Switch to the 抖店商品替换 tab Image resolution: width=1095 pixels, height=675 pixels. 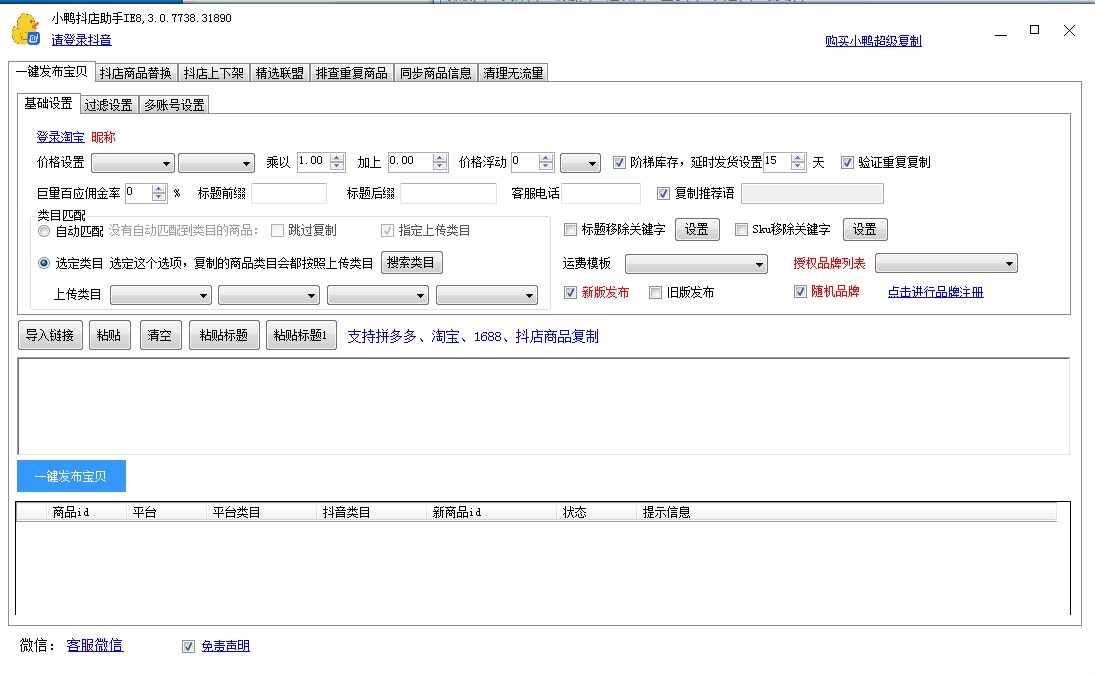tap(136, 73)
